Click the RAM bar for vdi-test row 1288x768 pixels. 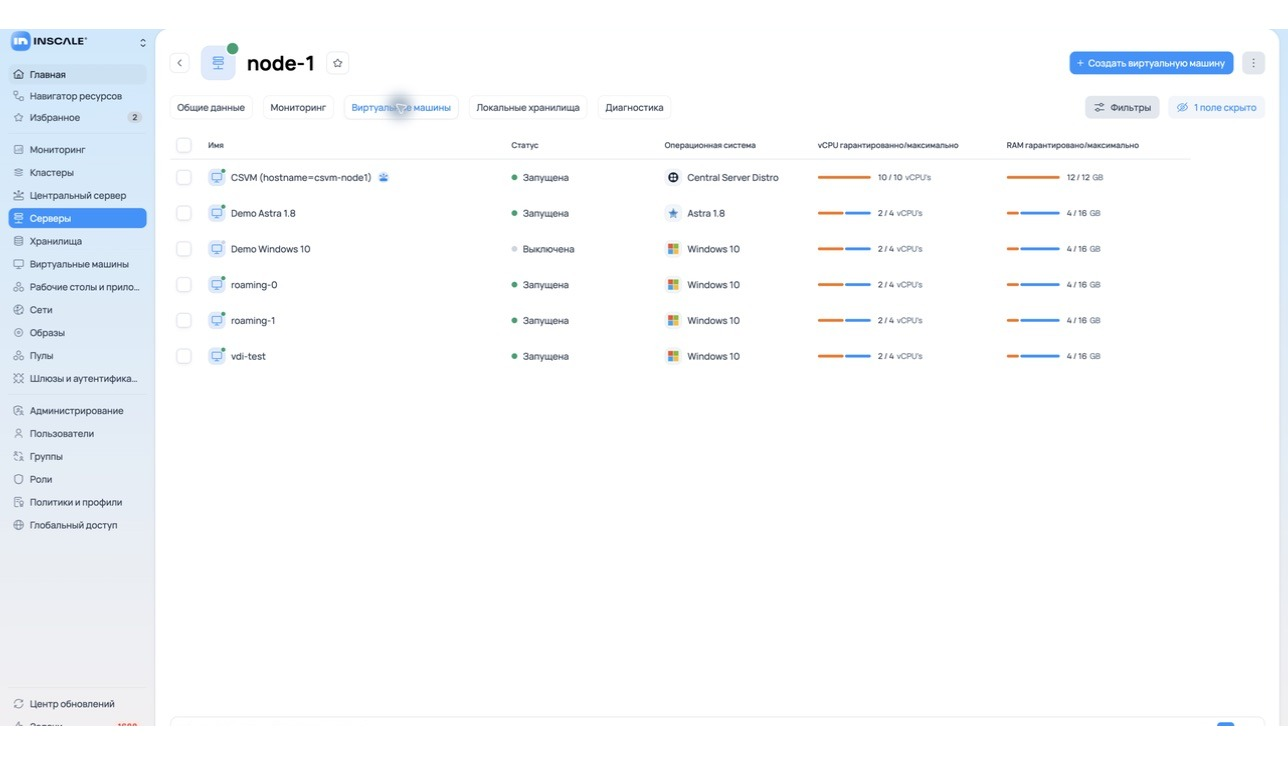click(1033, 356)
